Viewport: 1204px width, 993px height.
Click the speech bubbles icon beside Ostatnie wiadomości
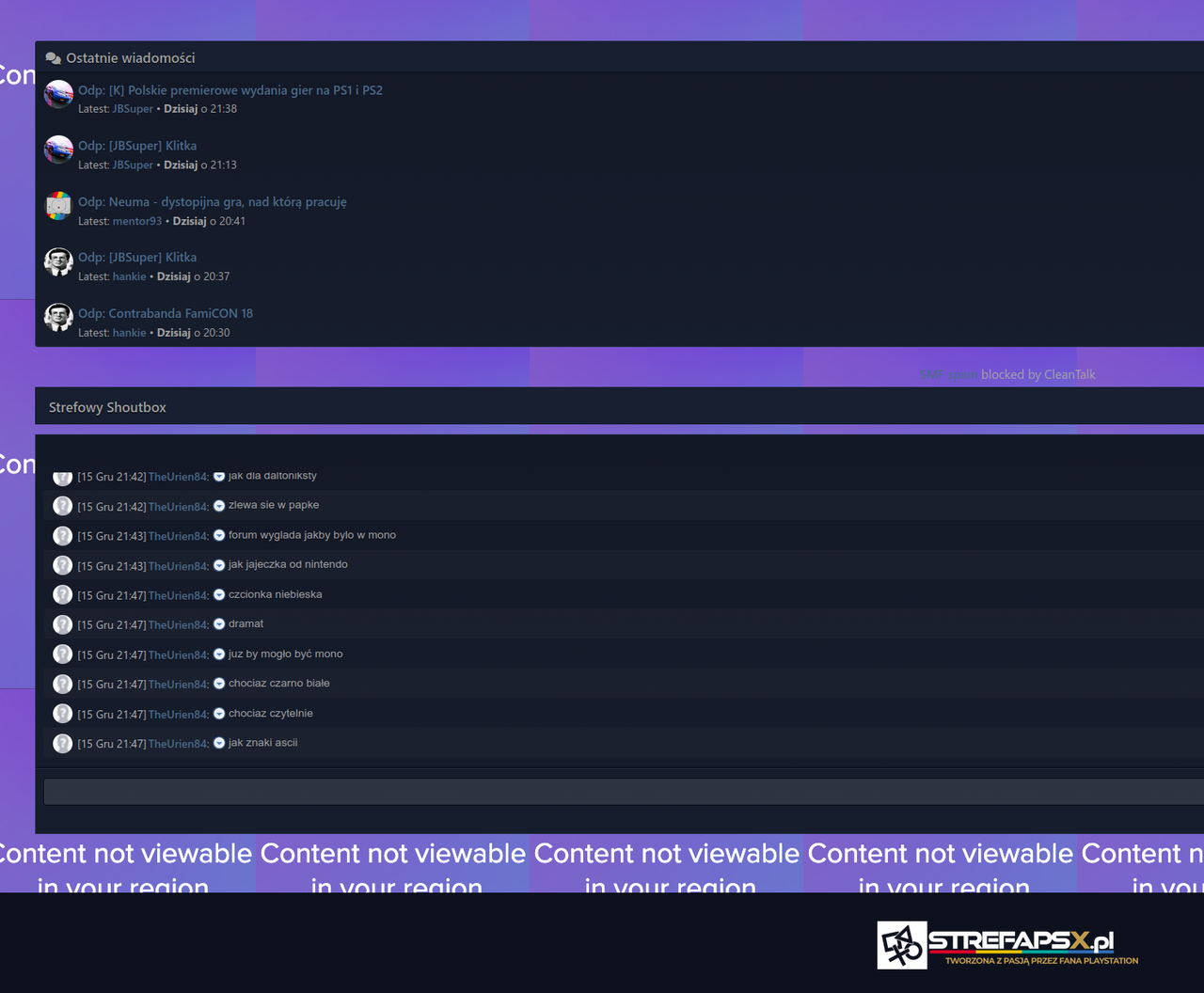[54, 58]
